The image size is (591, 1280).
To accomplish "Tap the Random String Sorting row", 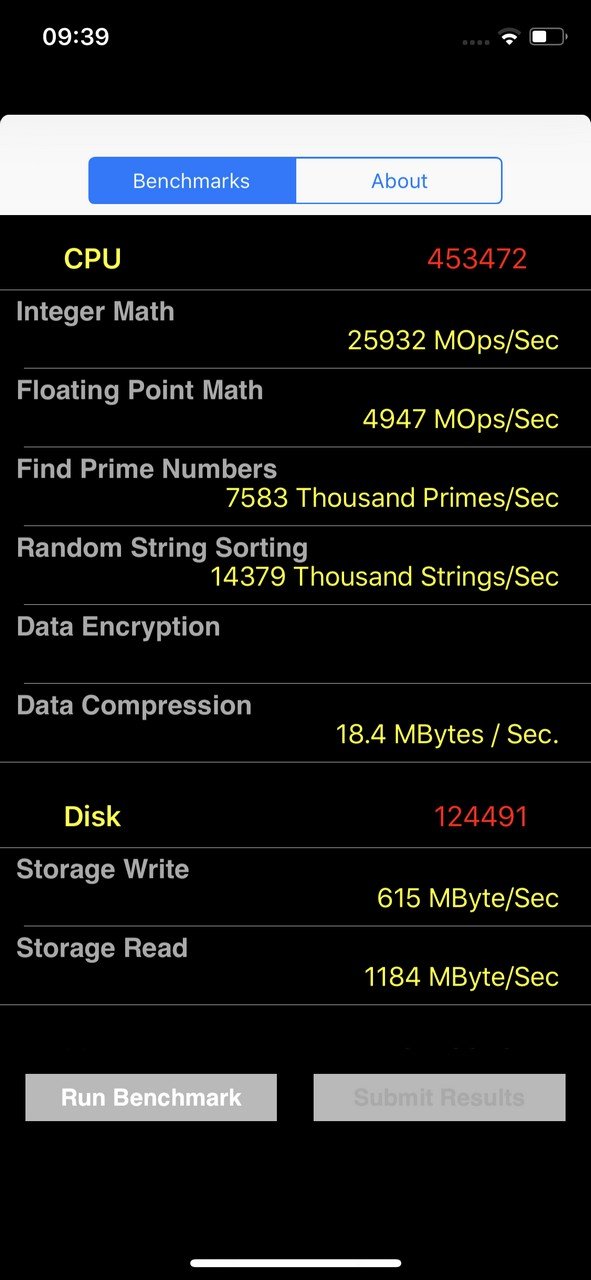I will [x=295, y=566].
